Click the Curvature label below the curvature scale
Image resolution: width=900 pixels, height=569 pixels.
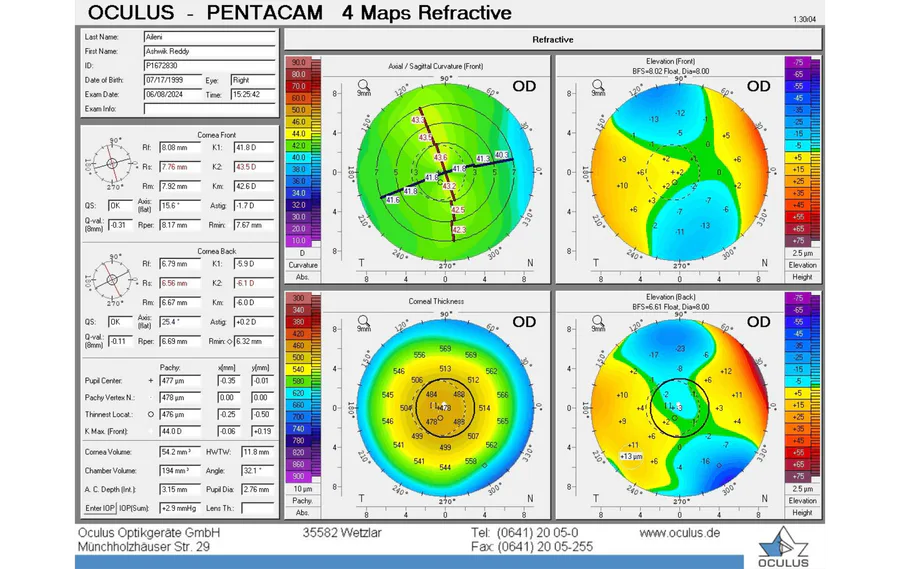(303, 265)
